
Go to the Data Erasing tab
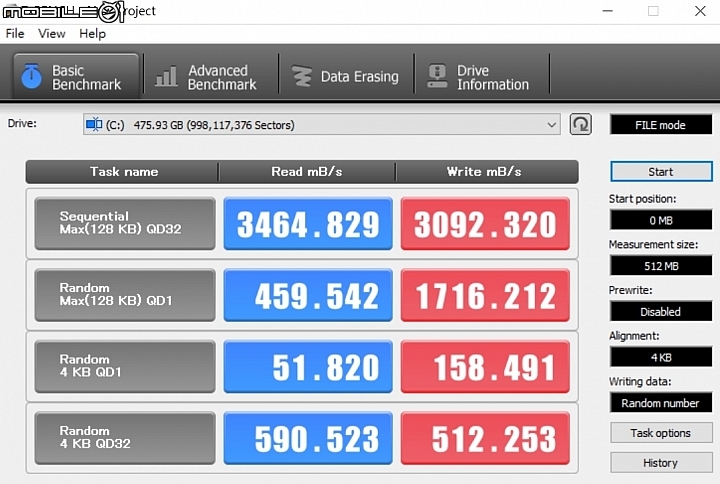tap(346, 76)
